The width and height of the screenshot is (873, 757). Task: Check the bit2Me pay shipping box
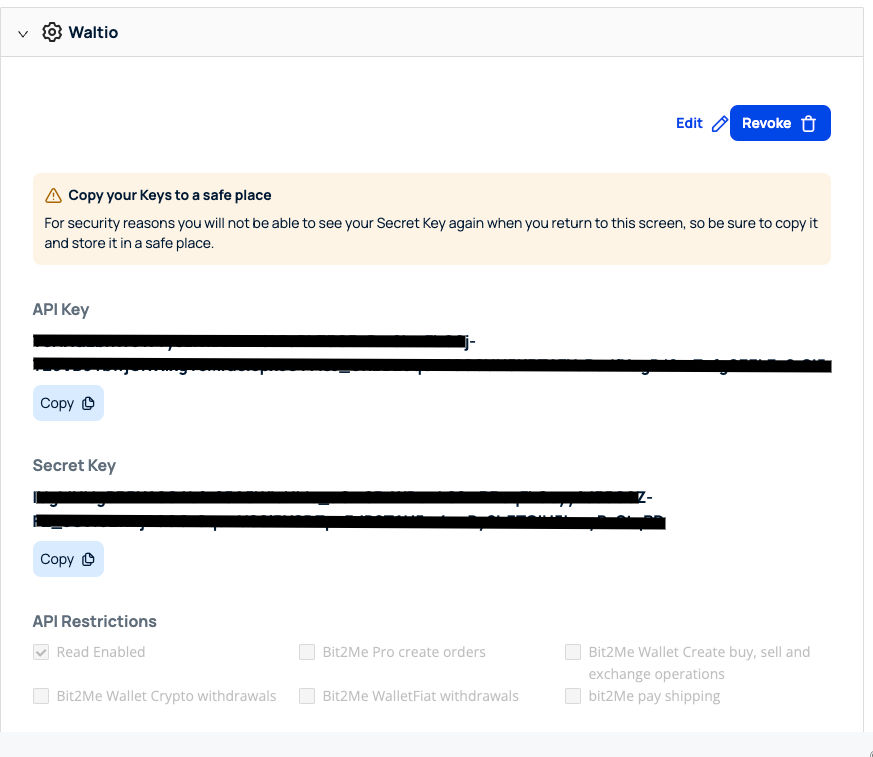click(x=573, y=696)
